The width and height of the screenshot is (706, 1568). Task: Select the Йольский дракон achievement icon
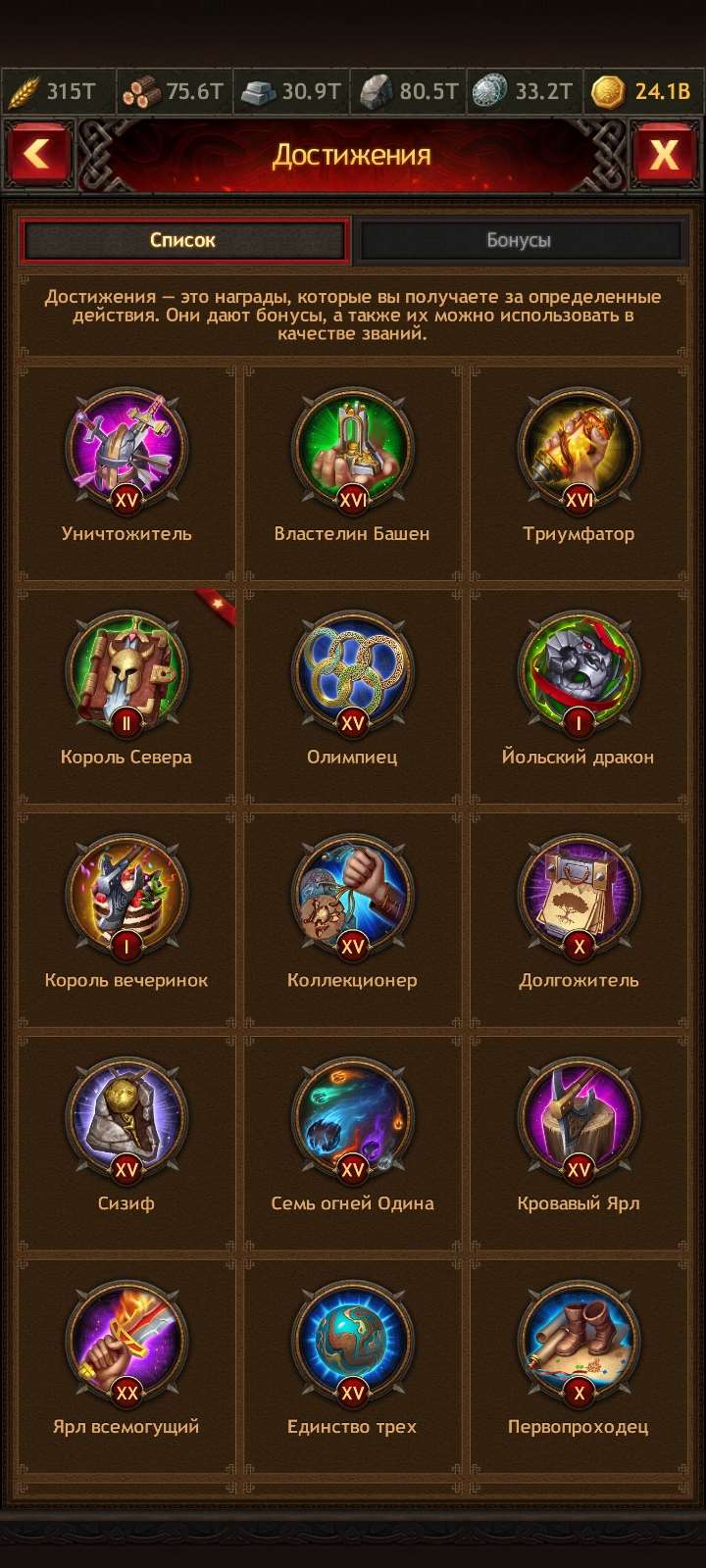pyautogui.click(x=579, y=674)
